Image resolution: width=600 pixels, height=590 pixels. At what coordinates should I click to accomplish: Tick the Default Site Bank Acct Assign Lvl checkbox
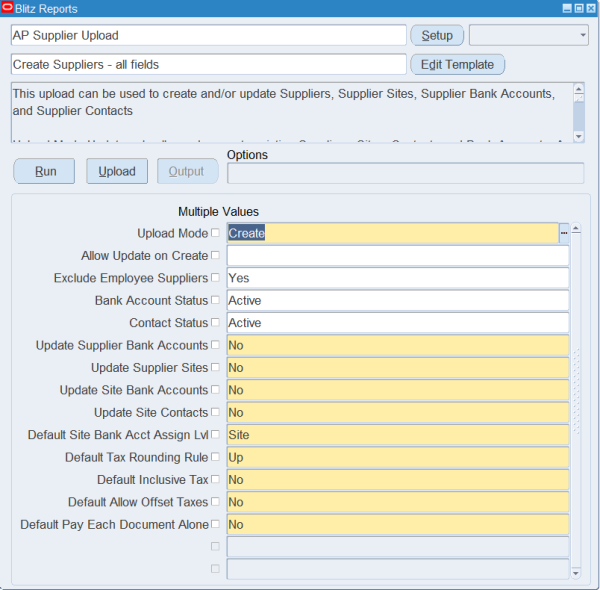(x=215, y=434)
